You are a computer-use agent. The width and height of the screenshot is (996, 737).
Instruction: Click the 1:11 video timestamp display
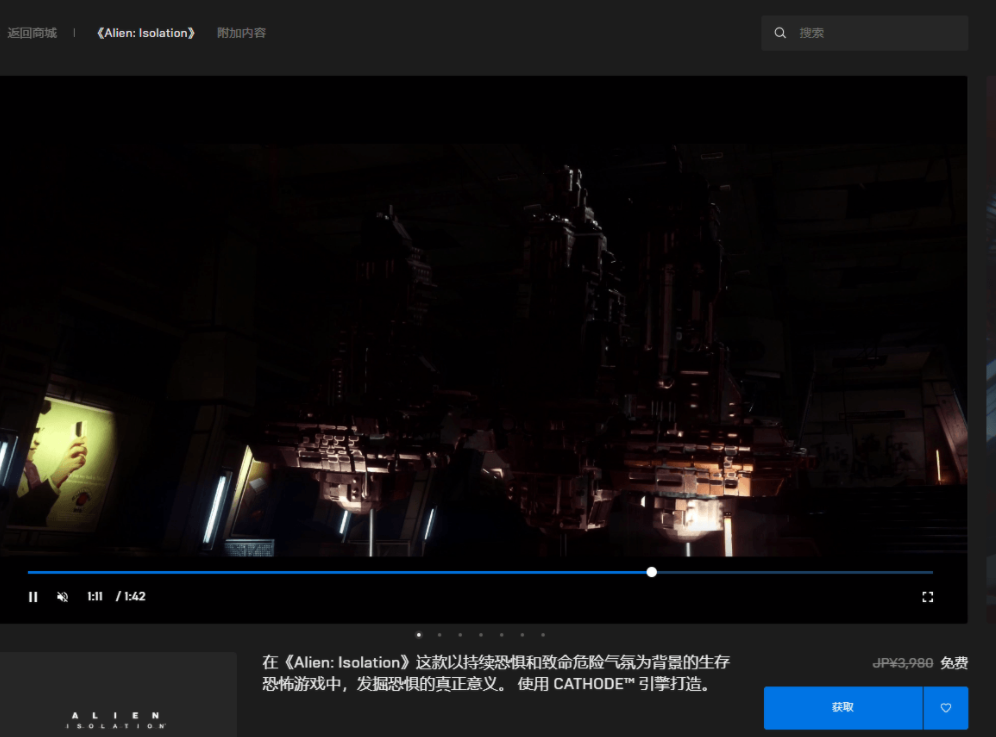coord(95,596)
